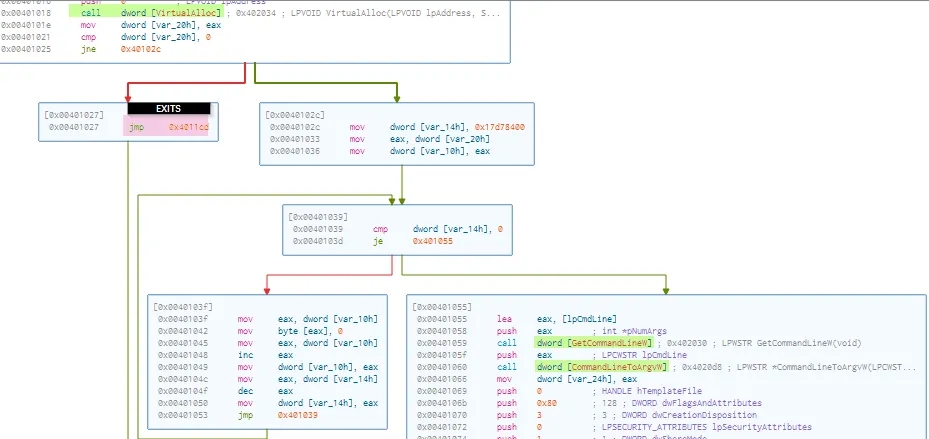Viewport: 929px width, 439px height.
Task: Follow the jmp 0x4011cd target address
Action: tap(188, 128)
